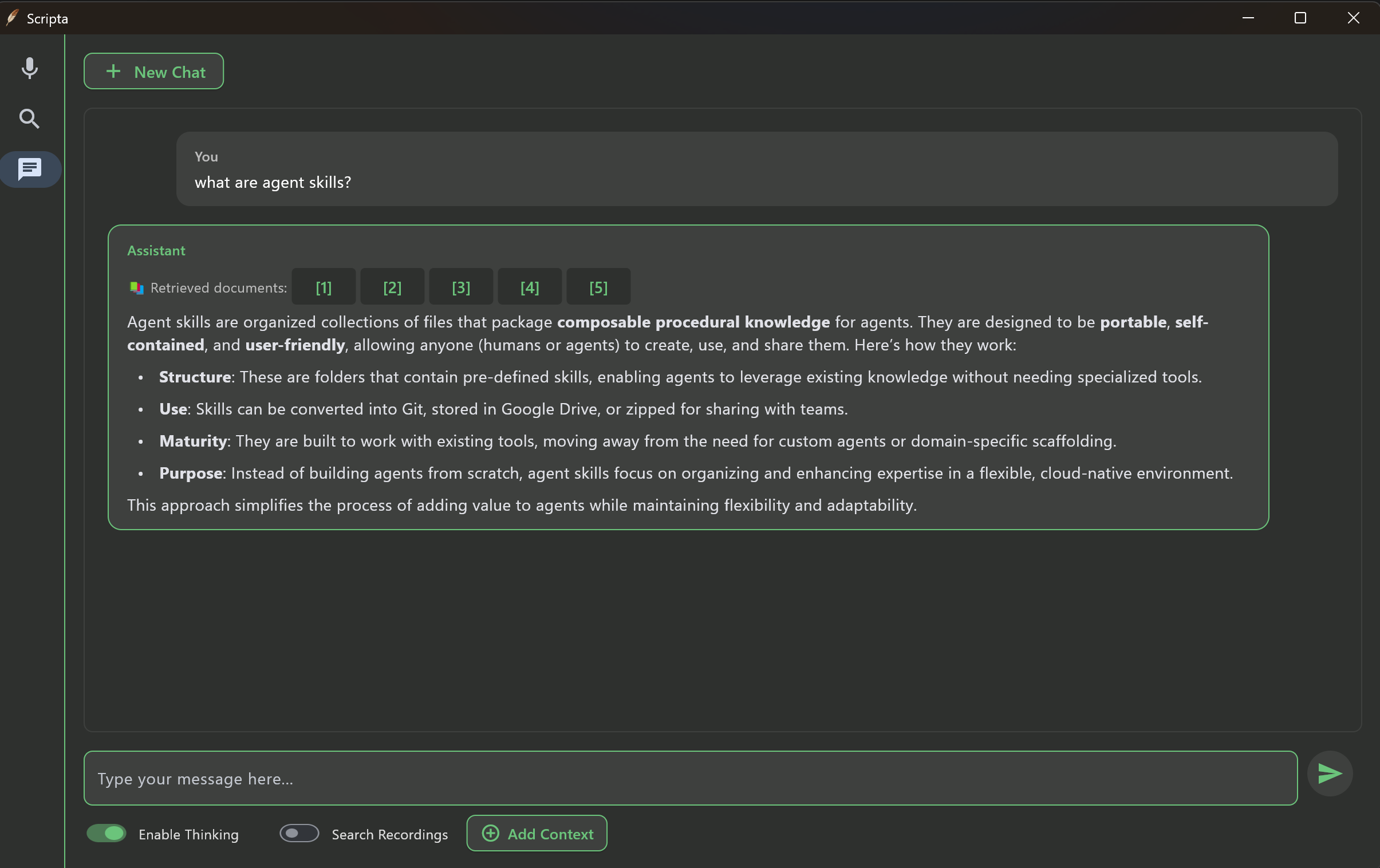Select the chat page sidebar icon
This screenshot has height=868, width=1380.
click(30, 169)
